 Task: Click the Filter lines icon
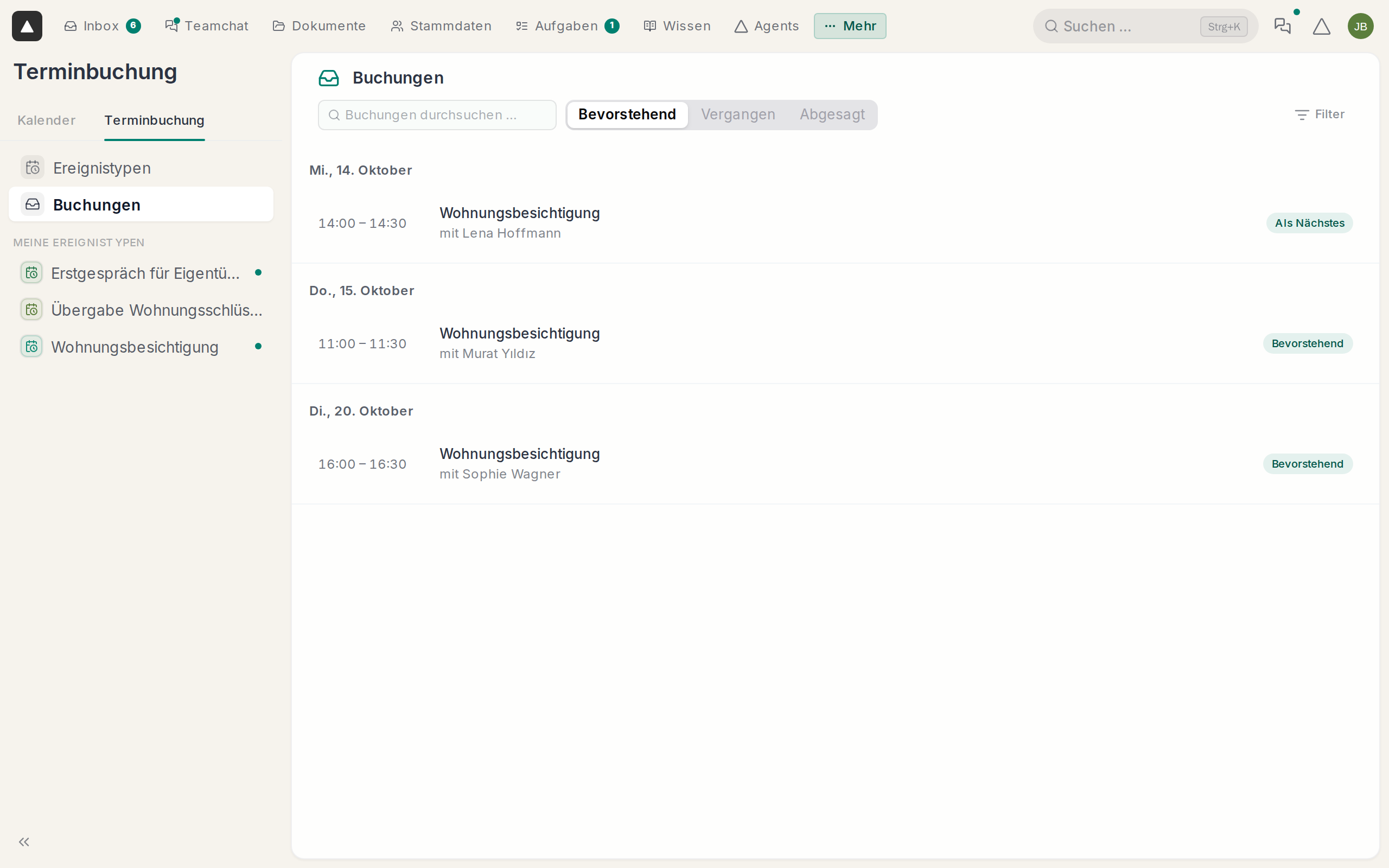(1301, 115)
